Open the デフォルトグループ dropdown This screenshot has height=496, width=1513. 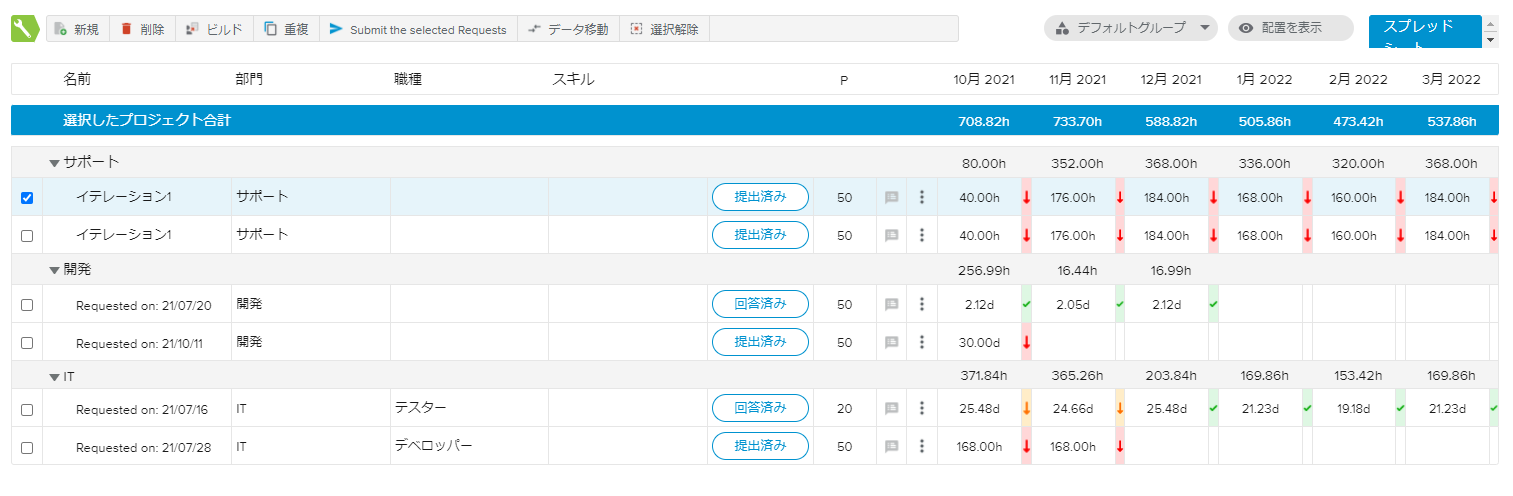tap(1130, 28)
